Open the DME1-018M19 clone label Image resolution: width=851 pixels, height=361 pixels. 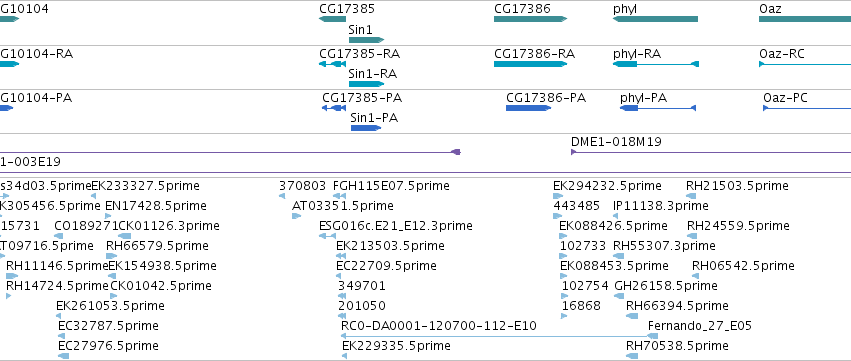pos(616,142)
